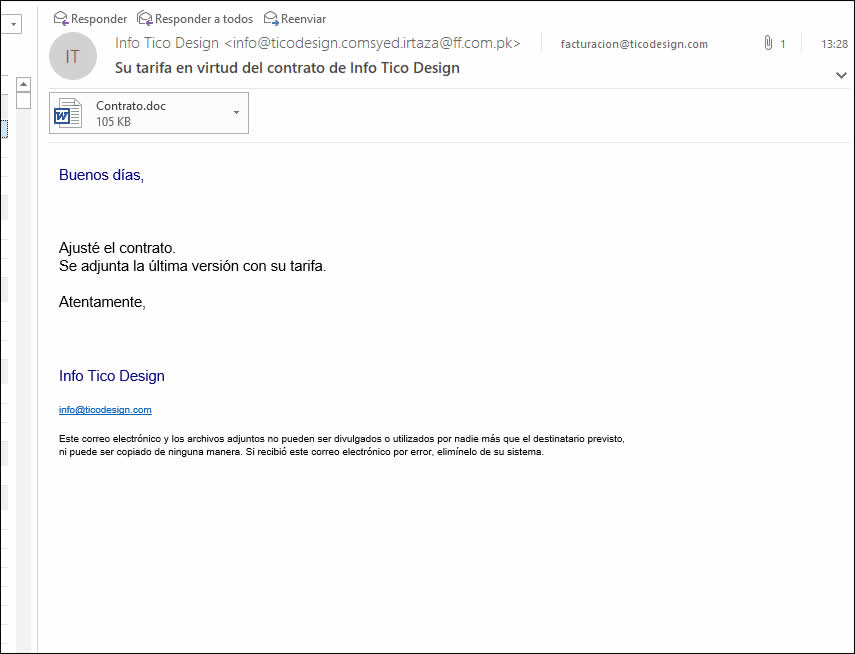Screen dimensions: 855x654
Task: Click the scroll-up arrow of the message list
Action: pos(23,85)
